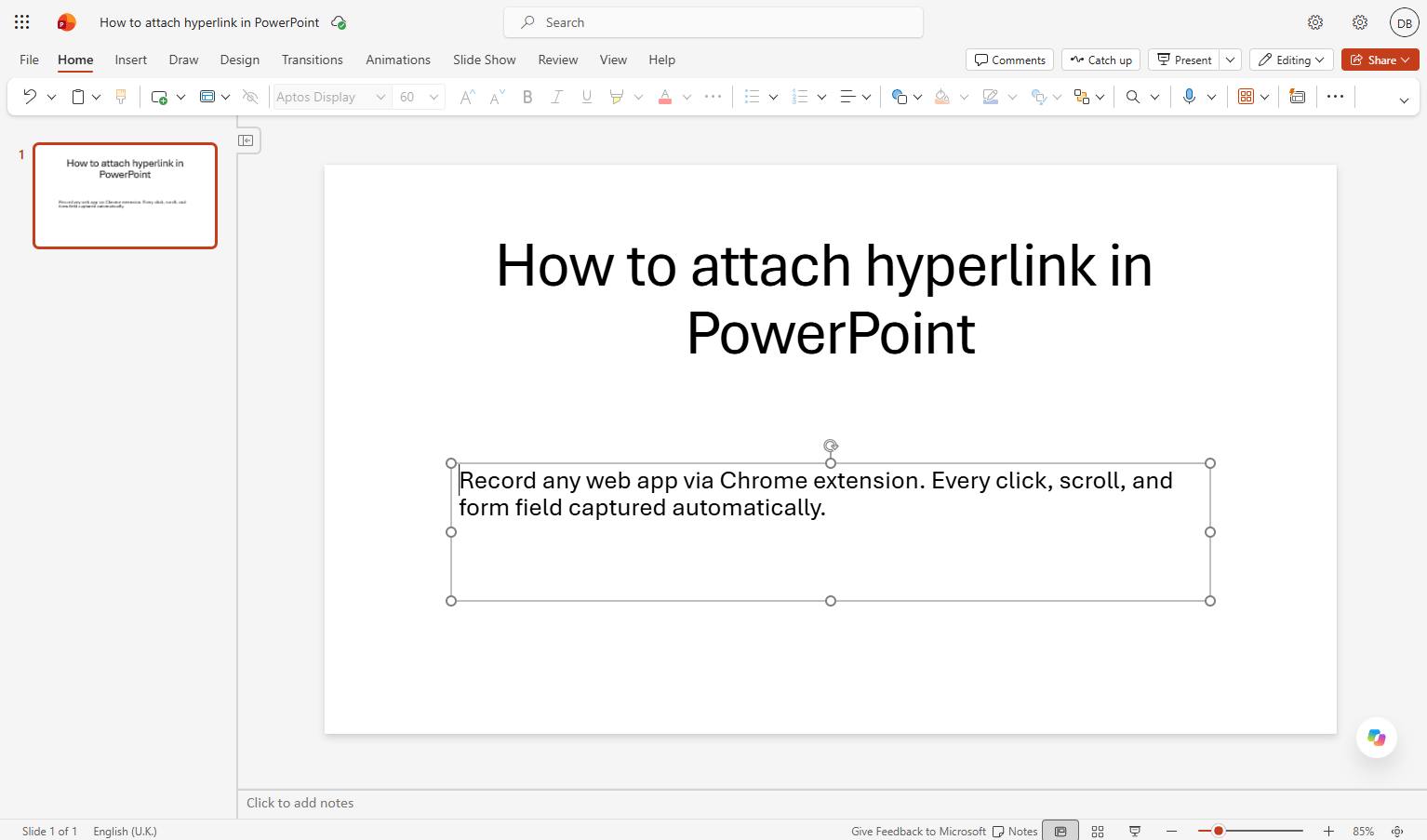Toggle Underline formatting
Viewport: 1427px width, 840px height.
point(586,97)
